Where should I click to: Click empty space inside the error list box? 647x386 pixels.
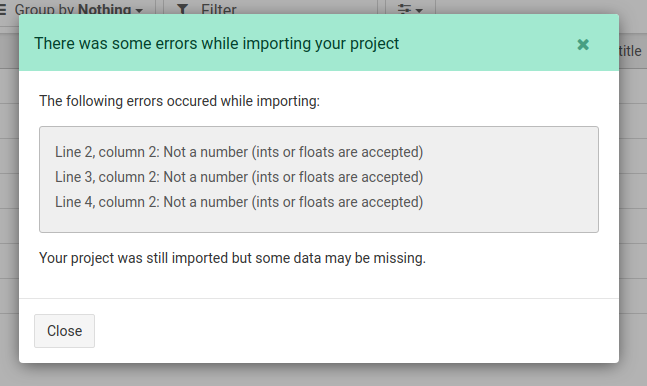click(x=512, y=180)
